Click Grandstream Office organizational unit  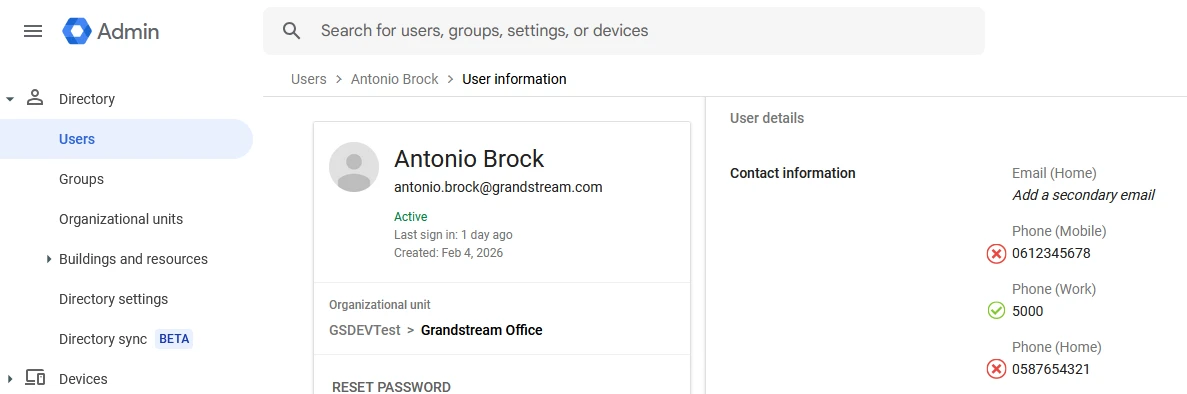coord(481,330)
